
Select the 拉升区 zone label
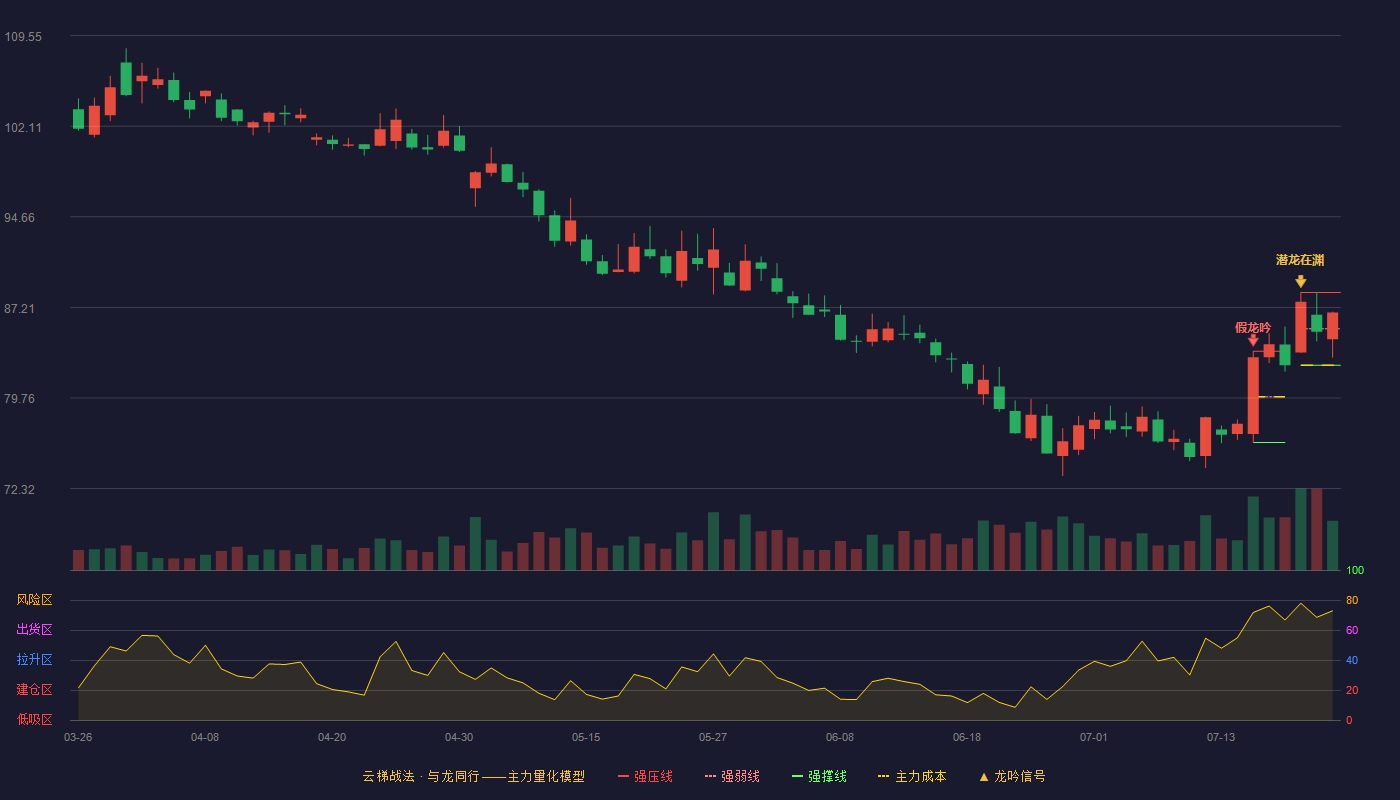coord(34,660)
